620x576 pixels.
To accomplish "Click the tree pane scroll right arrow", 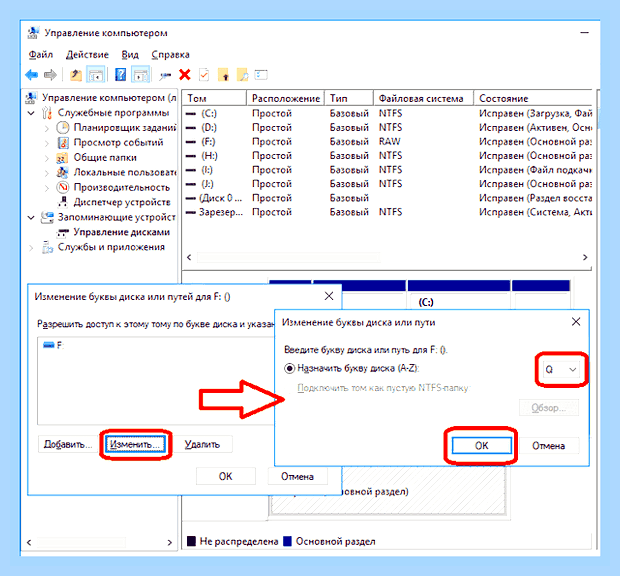I will (169, 542).
